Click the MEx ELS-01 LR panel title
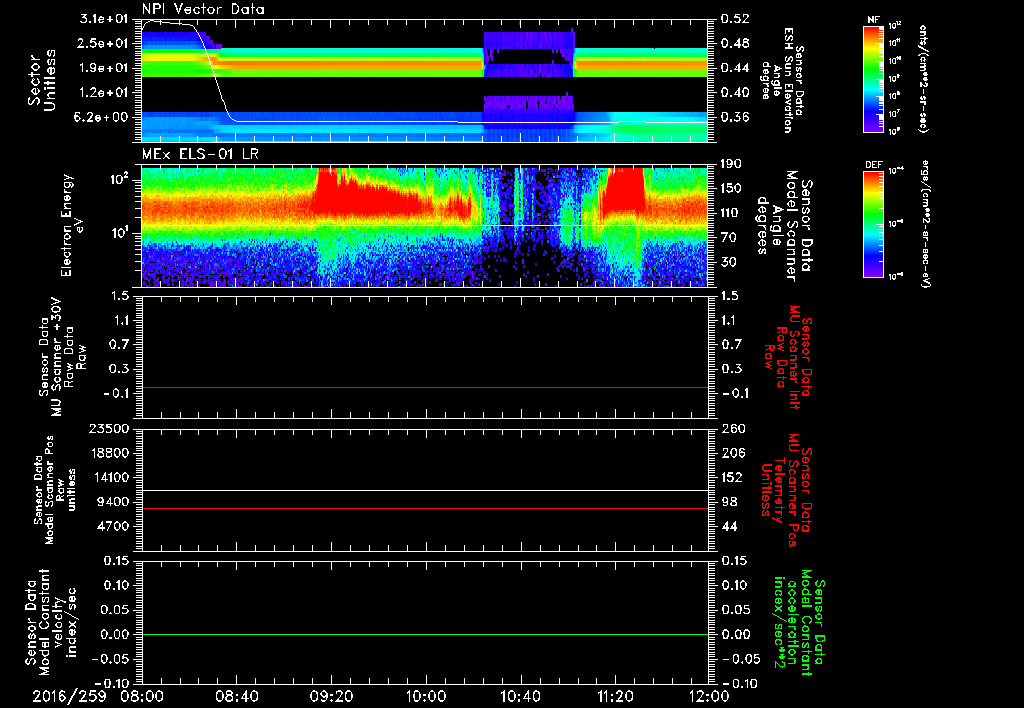This screenshot has width=1024, height=708. pyautogui.click(x=198, y=155)
